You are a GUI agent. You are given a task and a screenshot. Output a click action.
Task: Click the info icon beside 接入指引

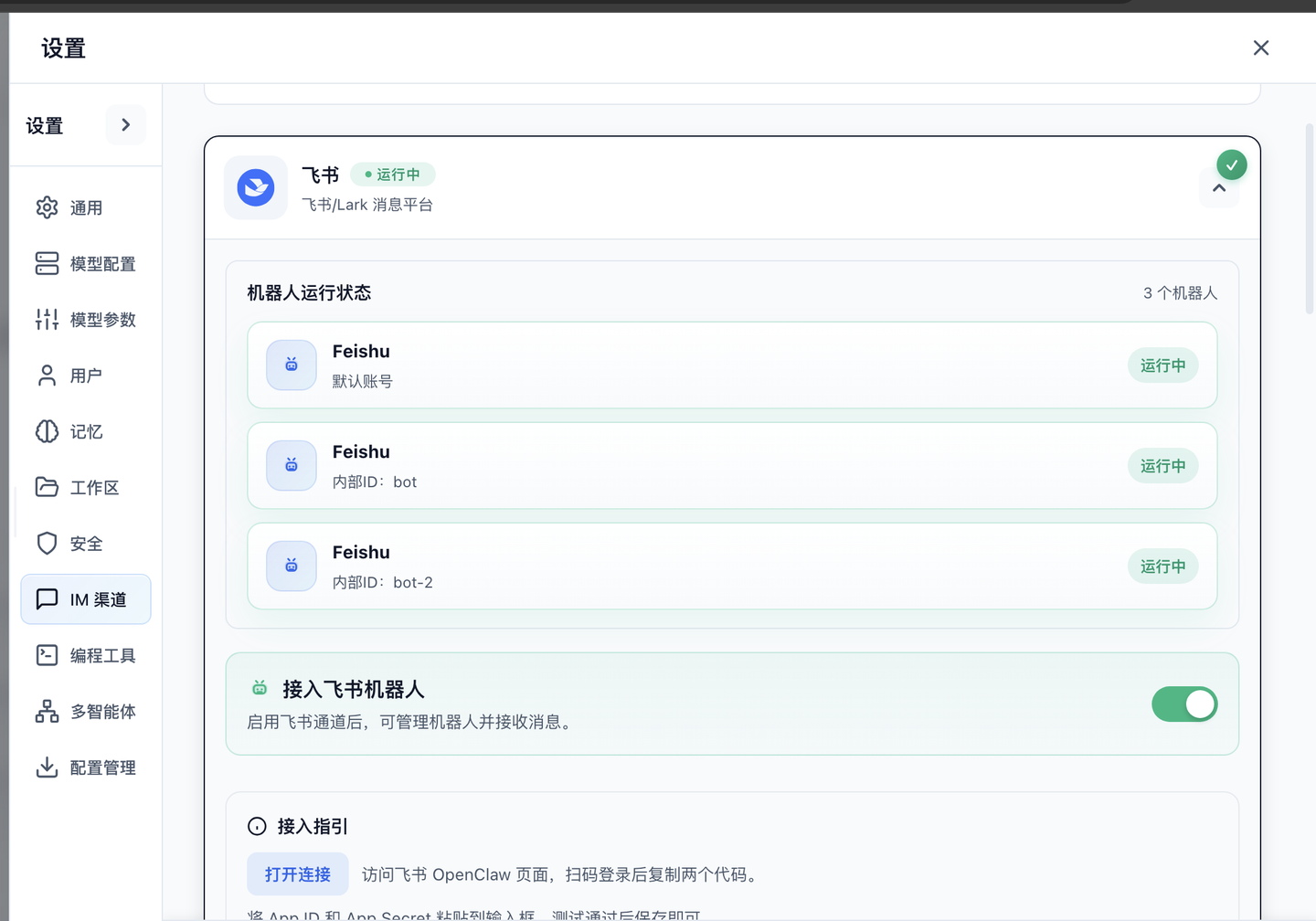[257, 826]
